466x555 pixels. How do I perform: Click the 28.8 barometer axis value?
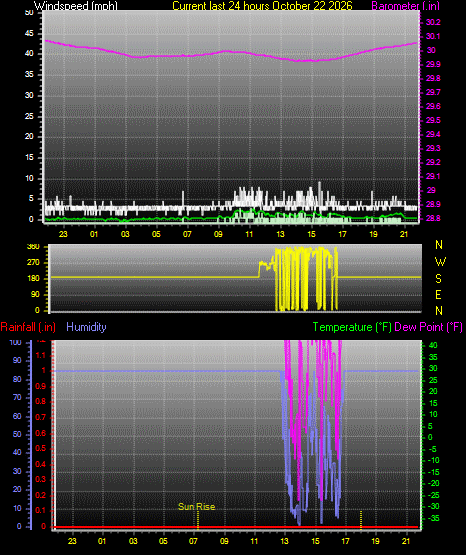(433, 218)
